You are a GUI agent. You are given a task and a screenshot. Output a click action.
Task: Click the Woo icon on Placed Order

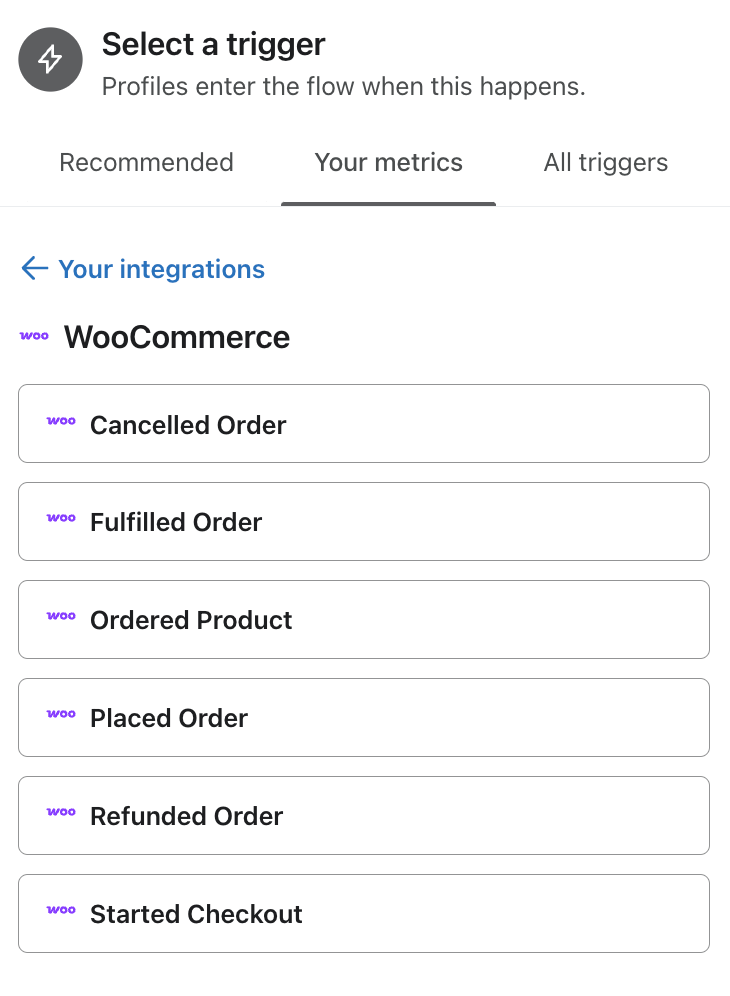pos(61,715)
